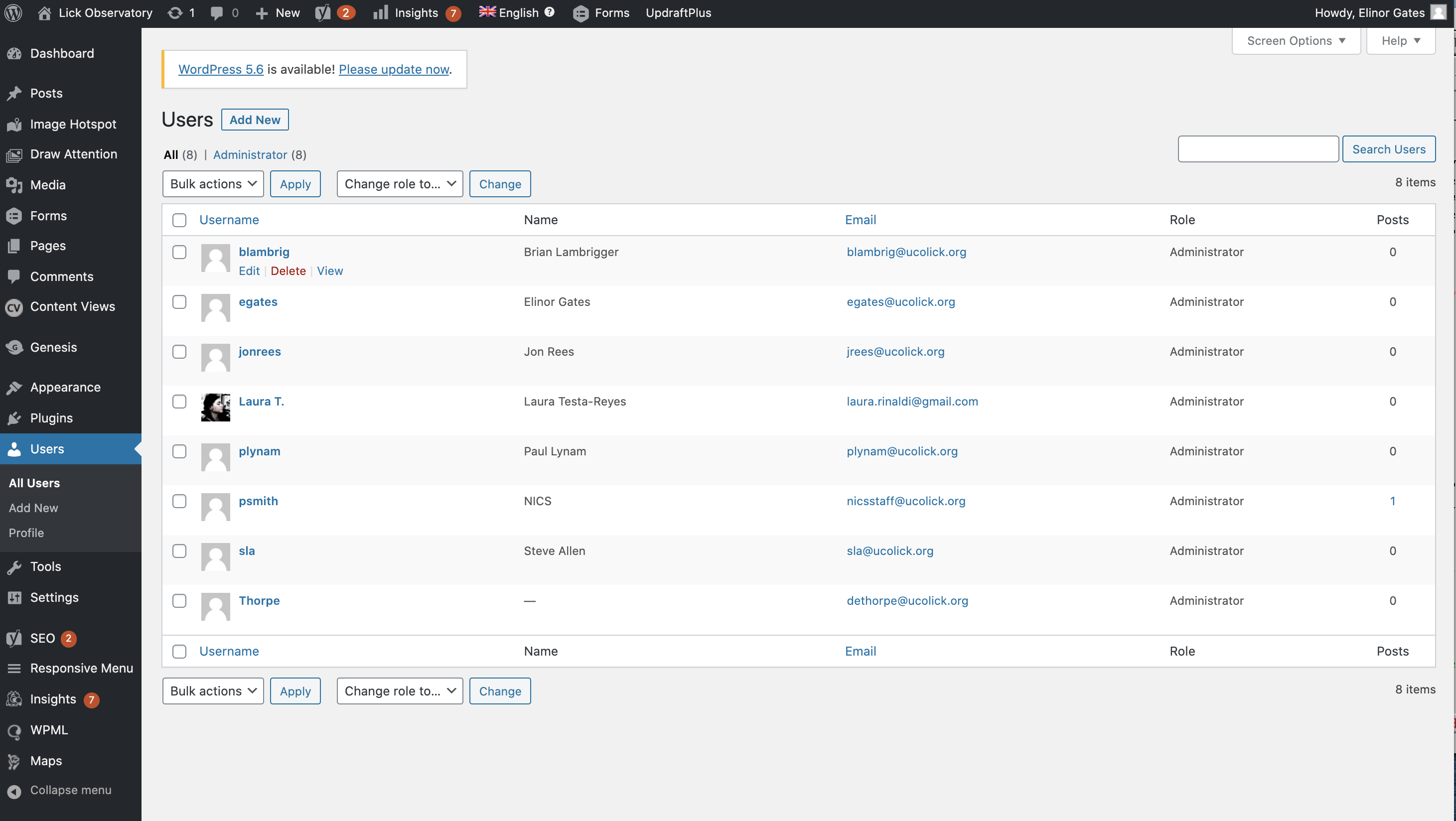Click the language help question mark icon

(550, 12)
